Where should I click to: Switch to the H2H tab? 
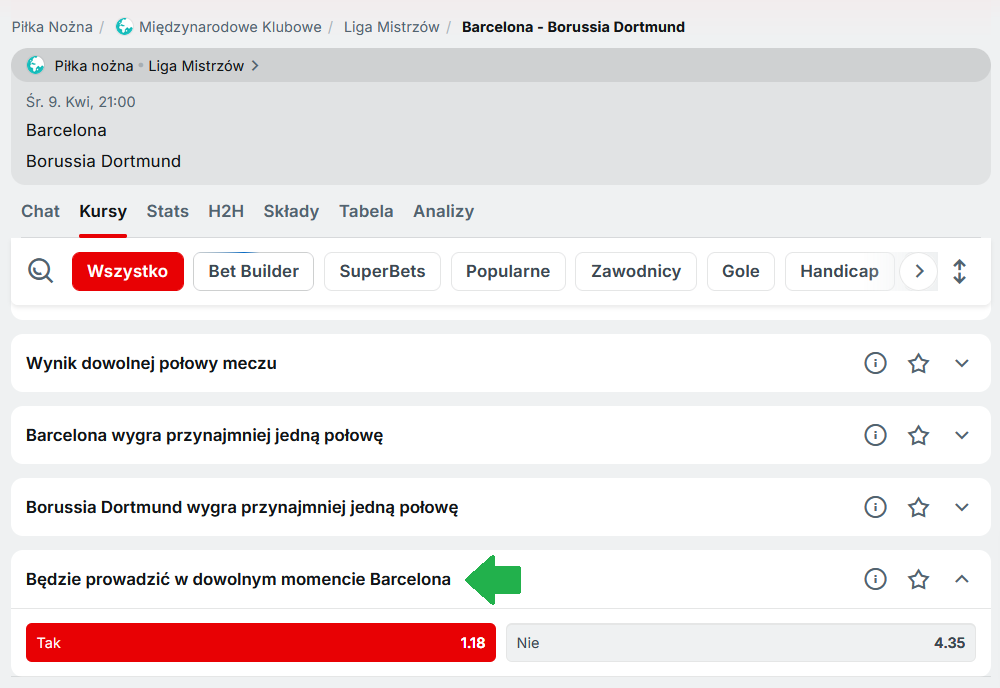226,211
